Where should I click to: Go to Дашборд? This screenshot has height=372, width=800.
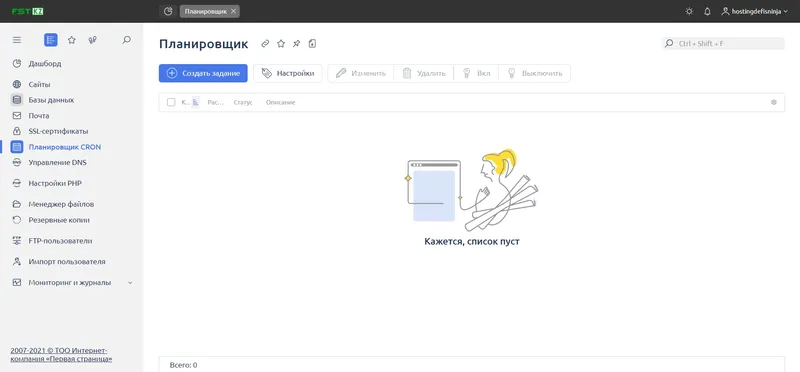tap(45, 64)
